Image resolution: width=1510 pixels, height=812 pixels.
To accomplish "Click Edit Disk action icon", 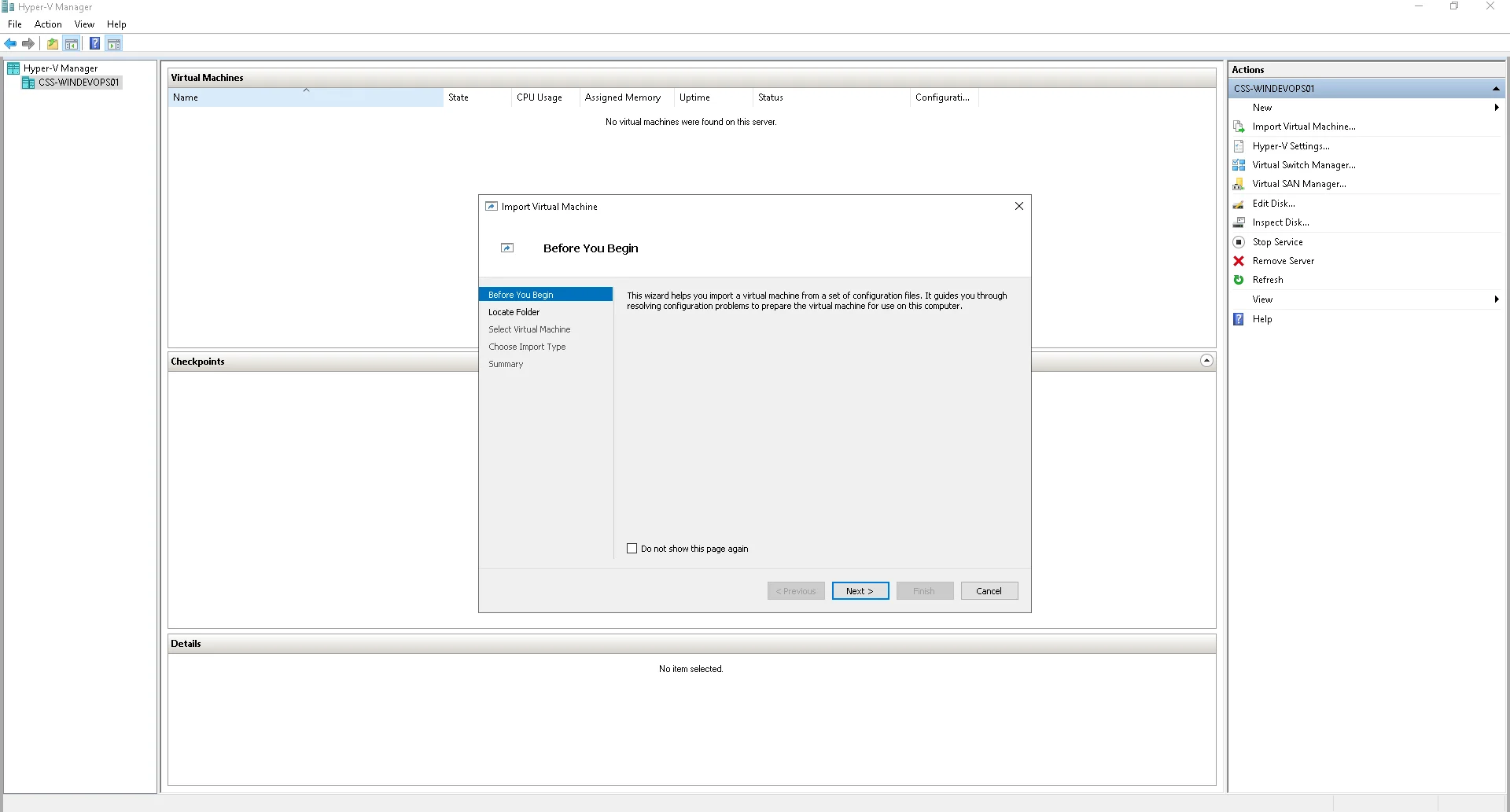I will coord(1239,204).
